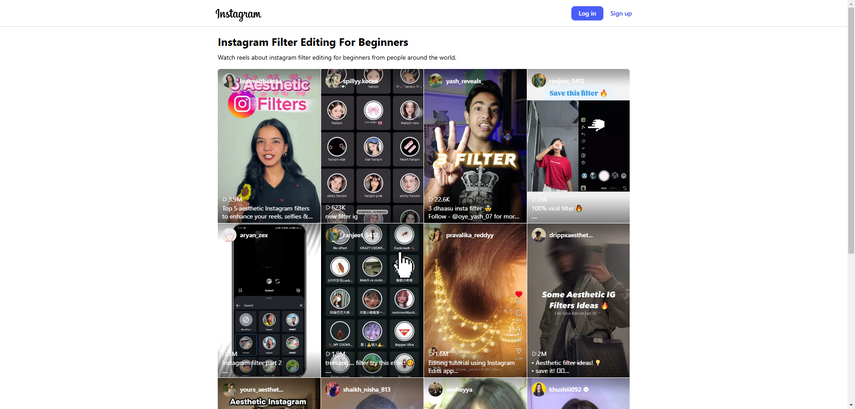Click yours_aesthet... profile avatar
This screenshot has width=855, height=409.
click(229, 389)
